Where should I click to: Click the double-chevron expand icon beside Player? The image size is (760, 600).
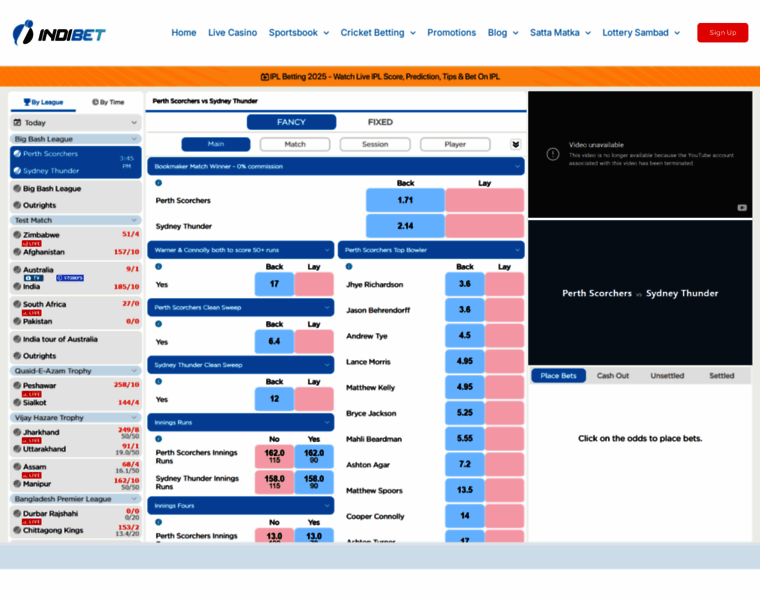[516, 144]
